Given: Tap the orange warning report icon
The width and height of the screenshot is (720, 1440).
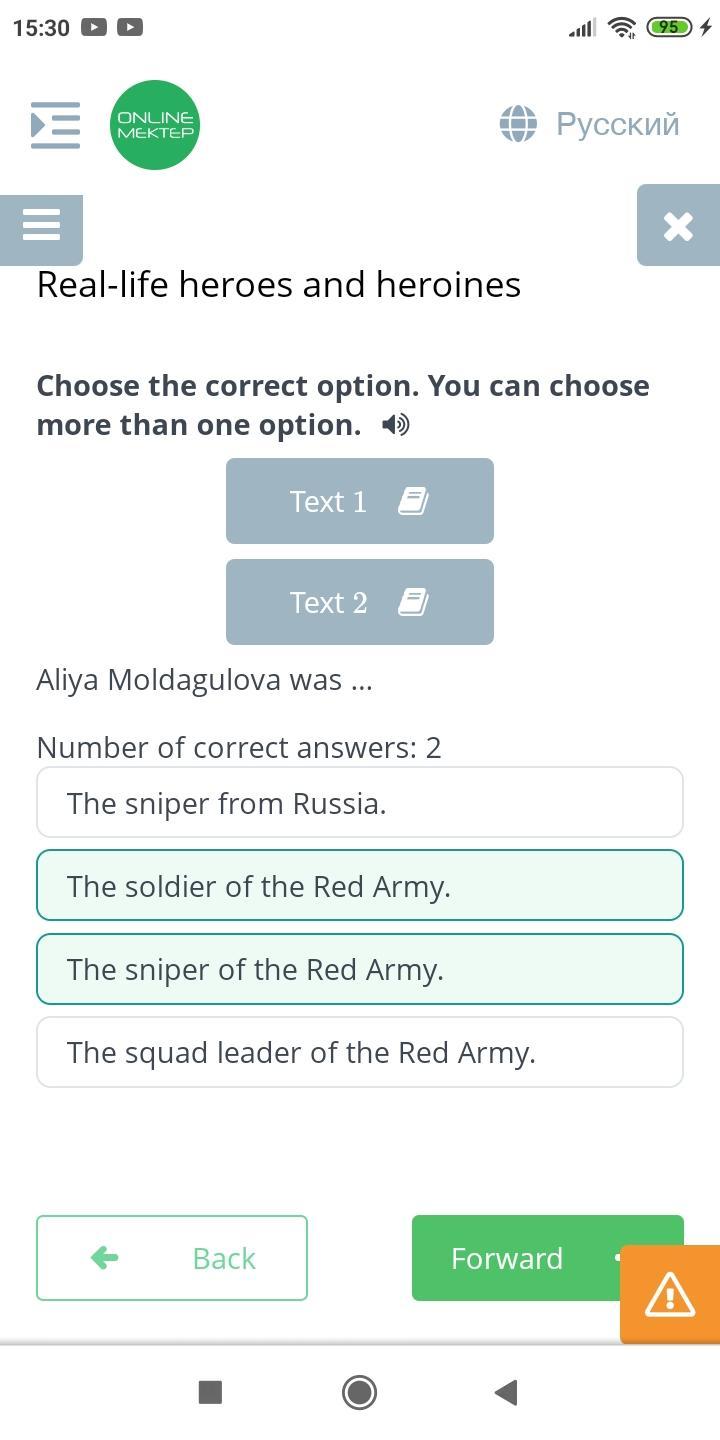Looking at the screenshot, I should pyautogui.click(x=670, y=1295).
